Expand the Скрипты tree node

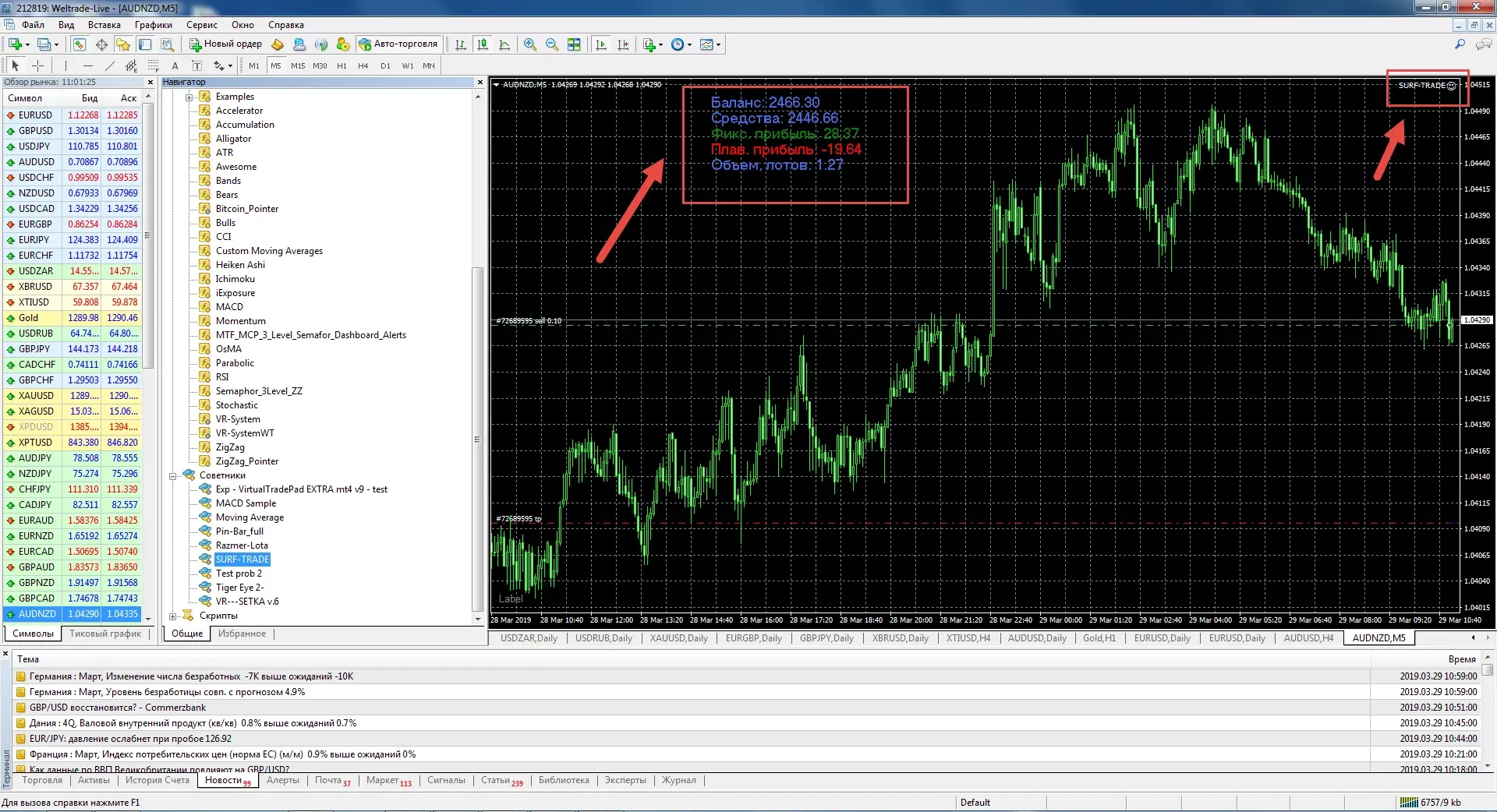click(173, 616)
